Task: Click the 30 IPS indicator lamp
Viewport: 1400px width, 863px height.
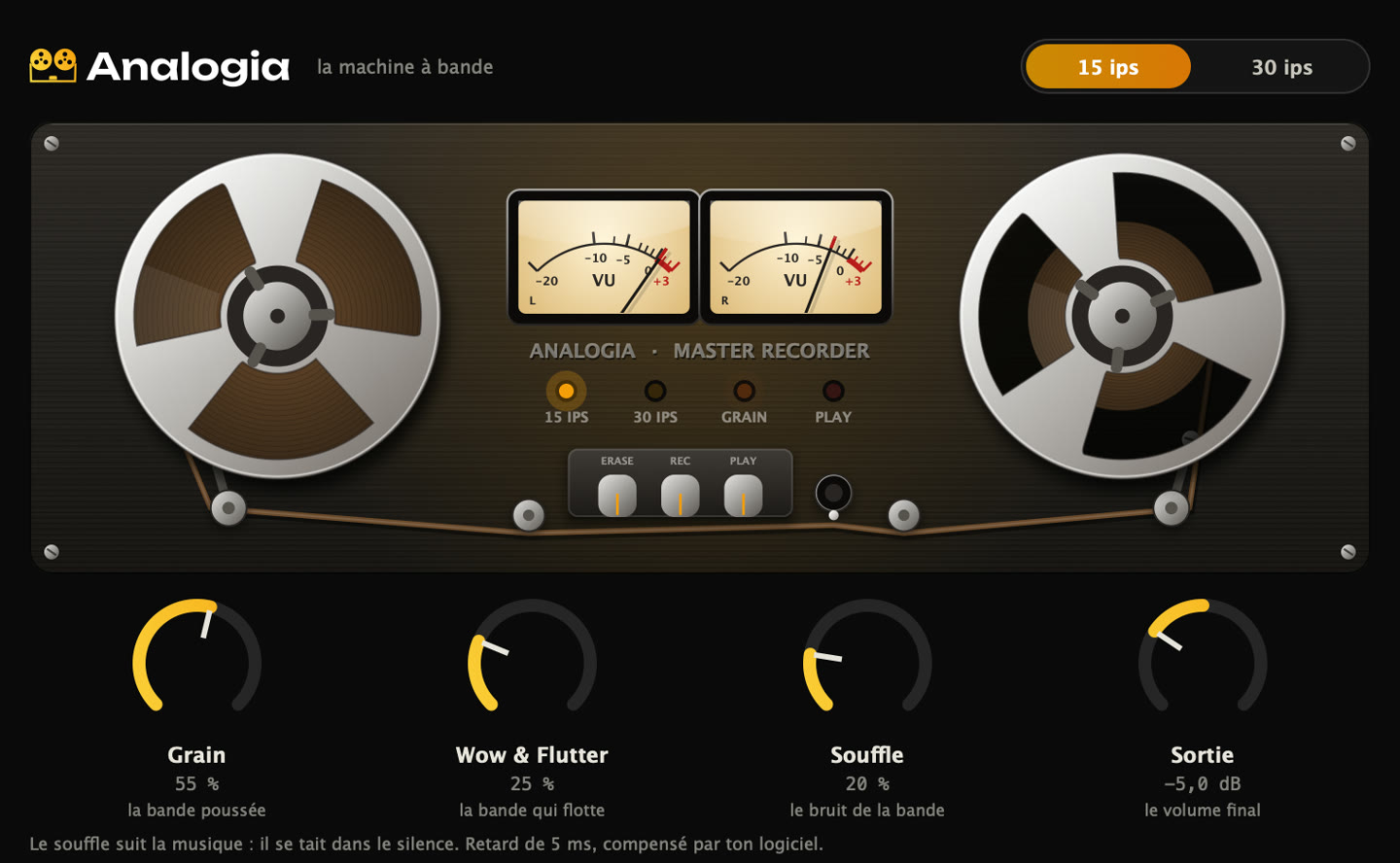Action: [x=655, y=391]
